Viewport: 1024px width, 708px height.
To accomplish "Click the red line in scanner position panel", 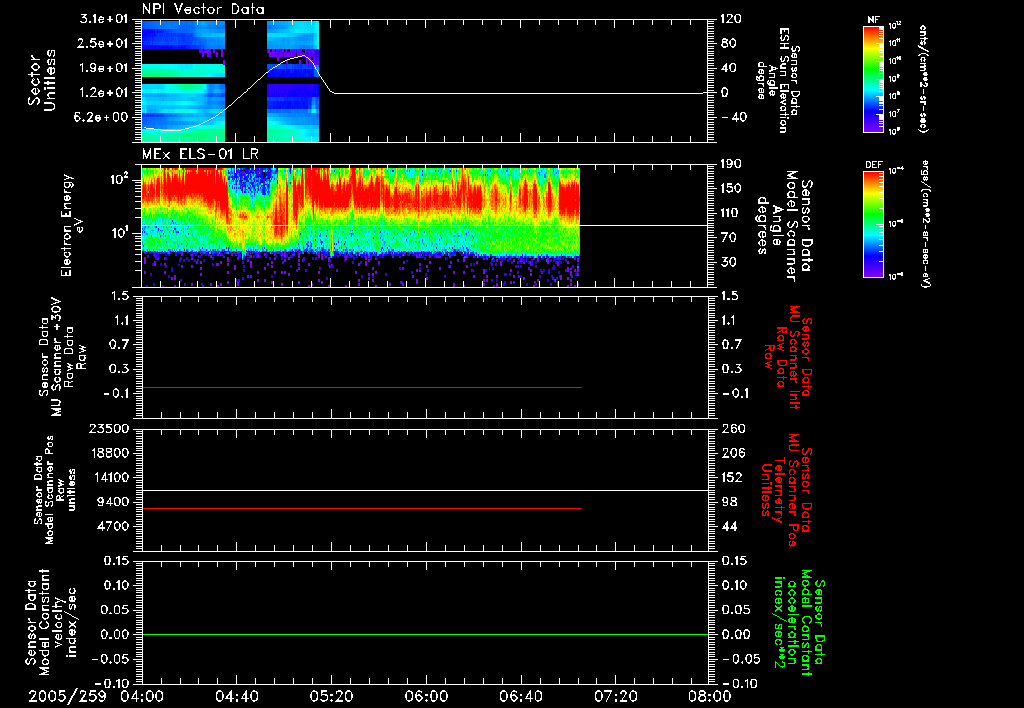I will click(x=361, y=508).
